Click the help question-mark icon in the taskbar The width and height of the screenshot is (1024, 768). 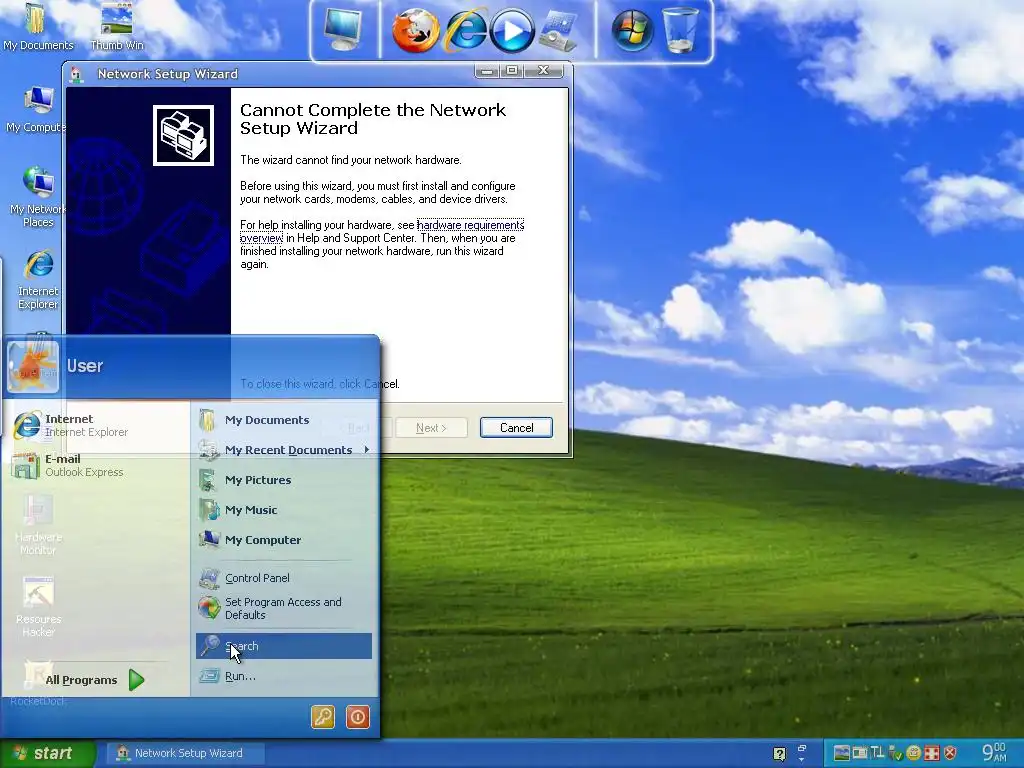point(780,754)
